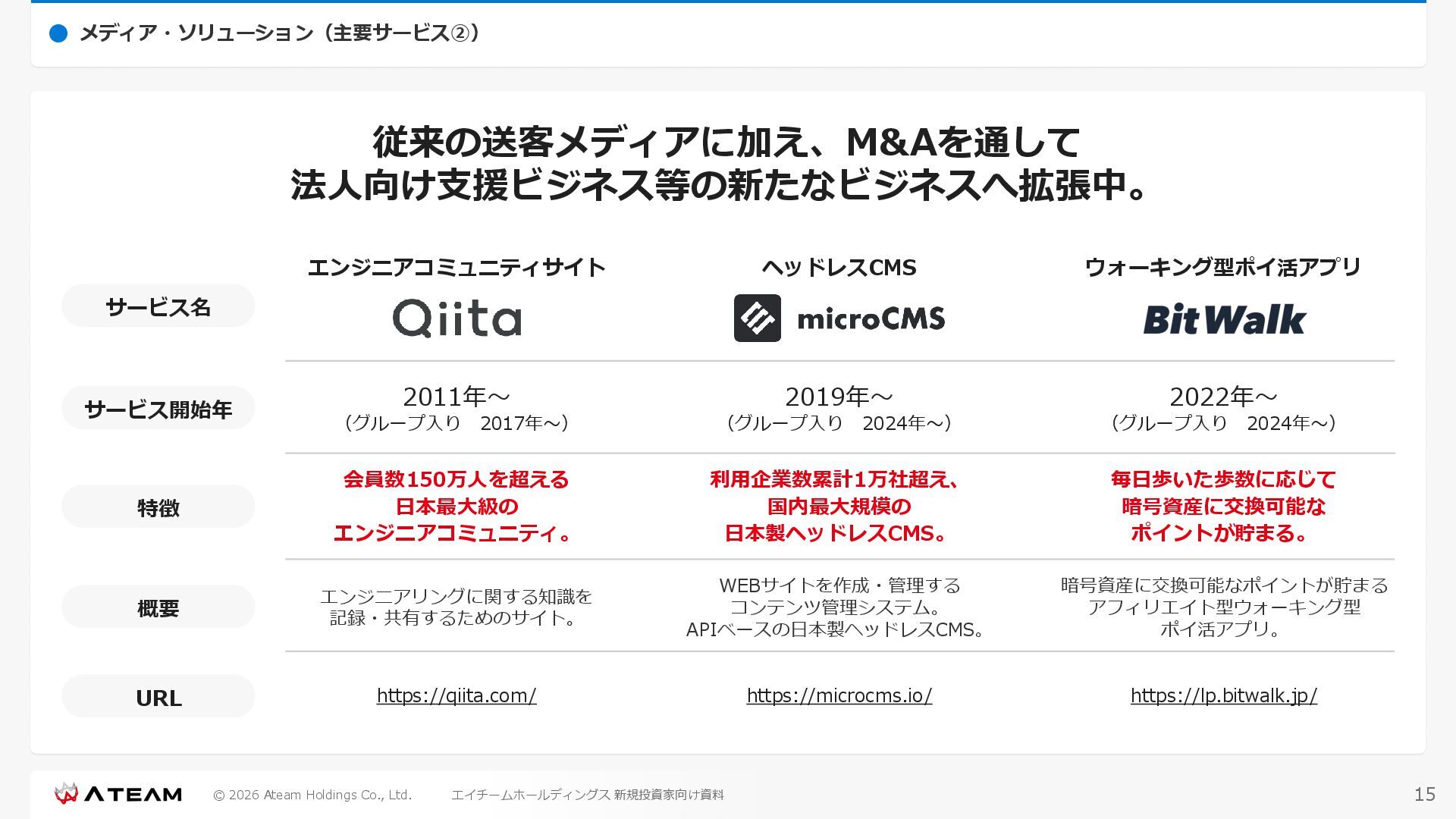
Task: Click the ヘッドレスCMS column heading
Action: coord(839,267)
